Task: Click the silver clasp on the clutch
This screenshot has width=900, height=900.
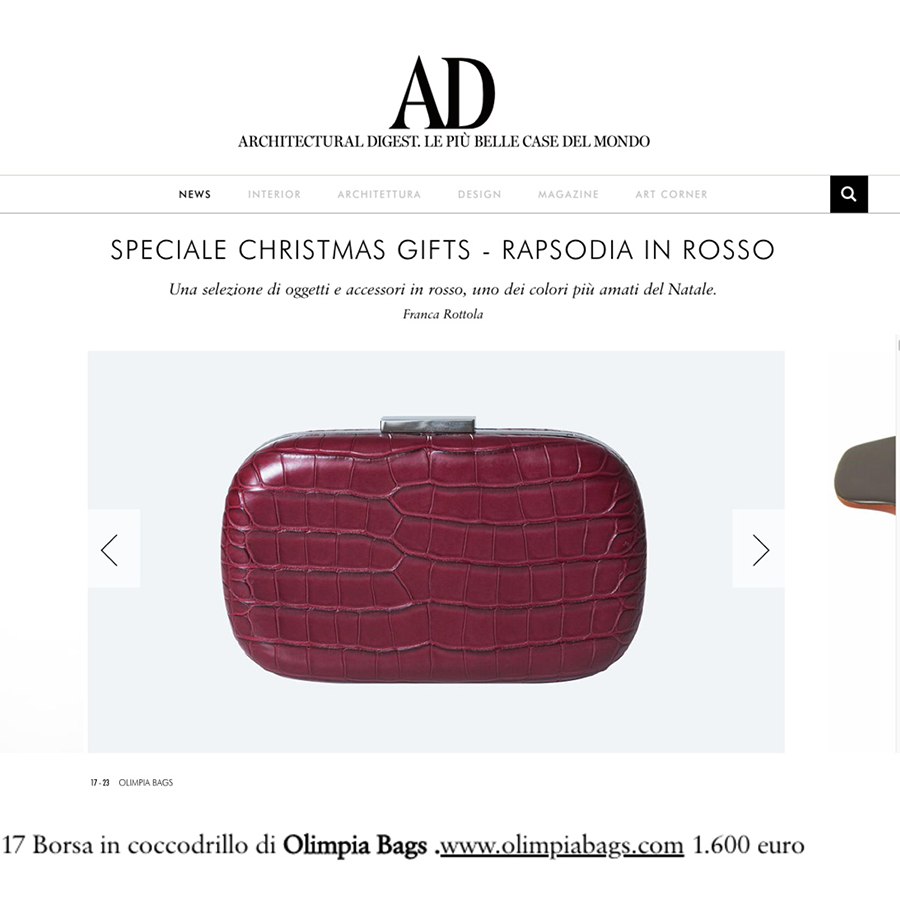Action: pyautogui.click(x=428, y=425)
